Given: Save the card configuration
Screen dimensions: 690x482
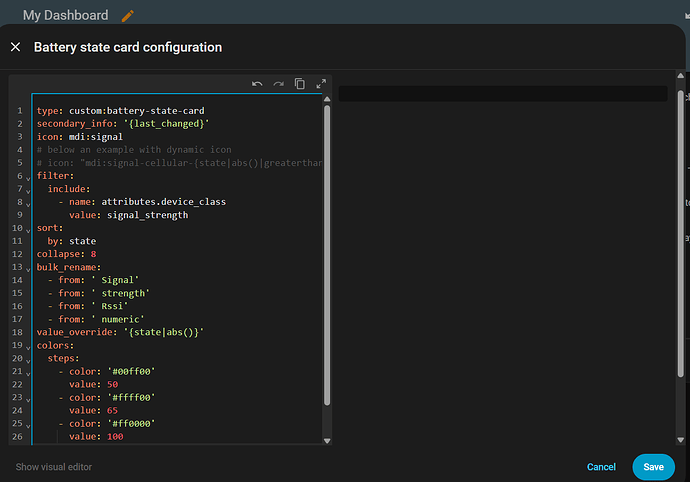Looking at the screenshot, I should 653,467.
